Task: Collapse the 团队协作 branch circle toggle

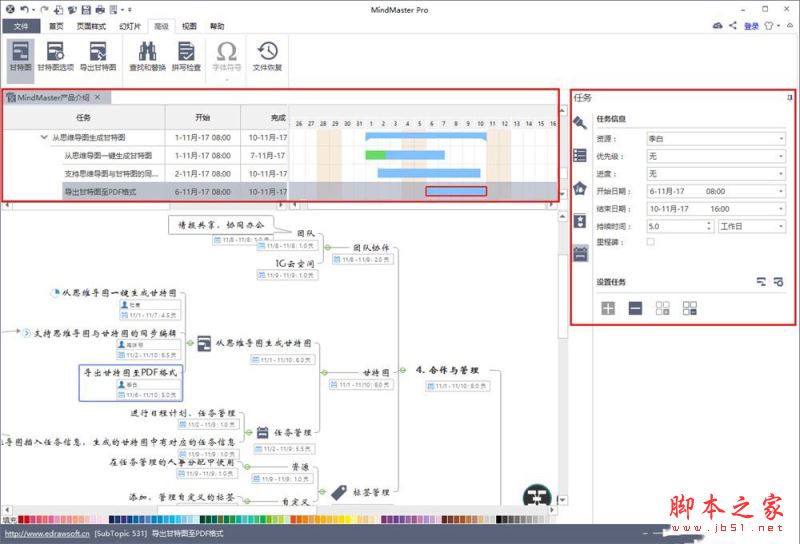Action: (x=328, y=248)
